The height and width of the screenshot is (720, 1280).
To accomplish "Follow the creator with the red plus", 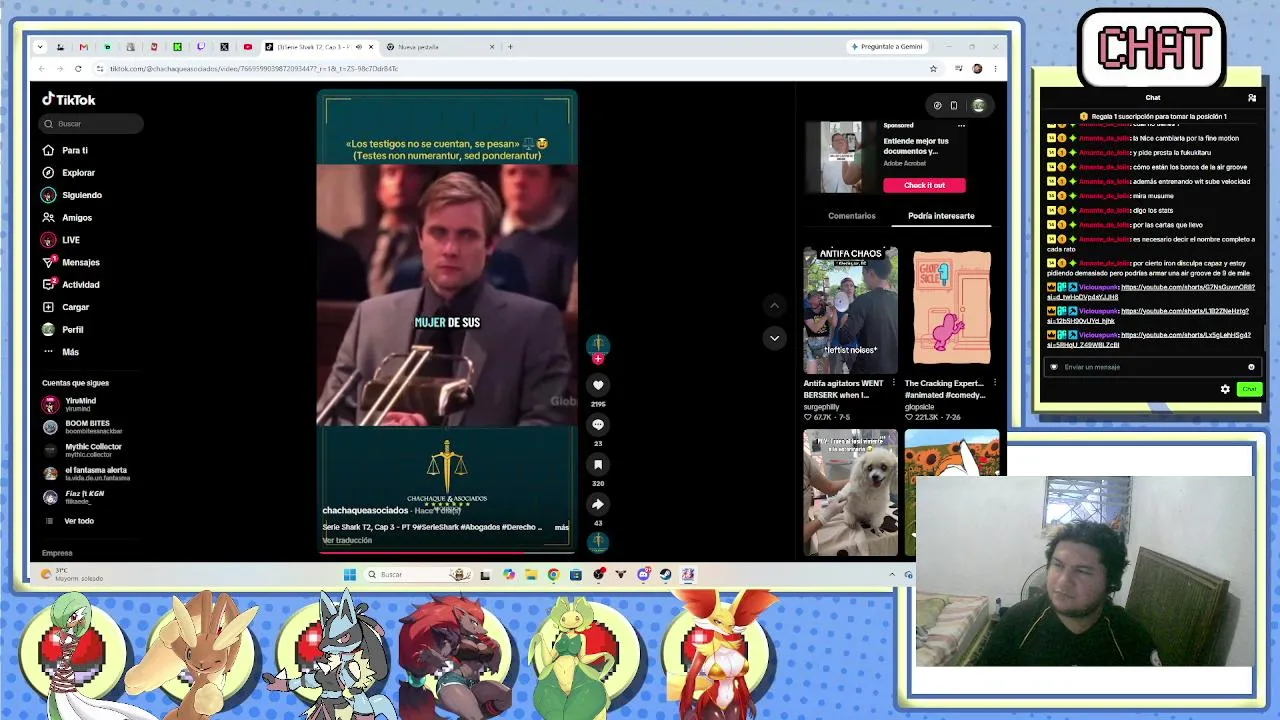I will click(x=598, y=359).
